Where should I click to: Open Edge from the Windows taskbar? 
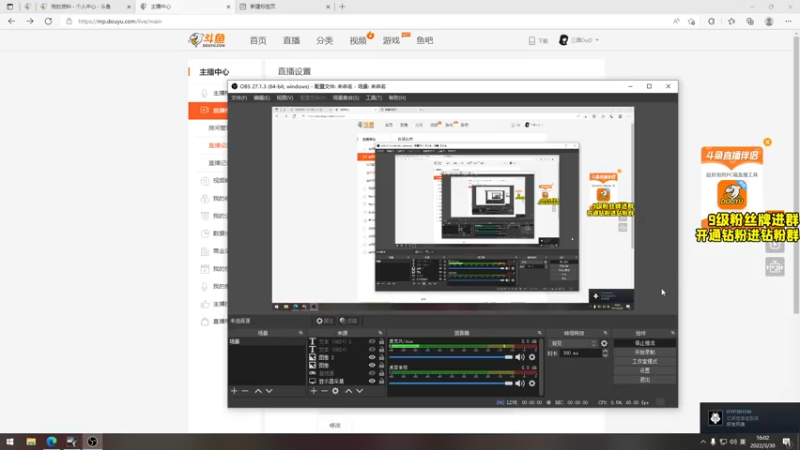coord(52,442)
